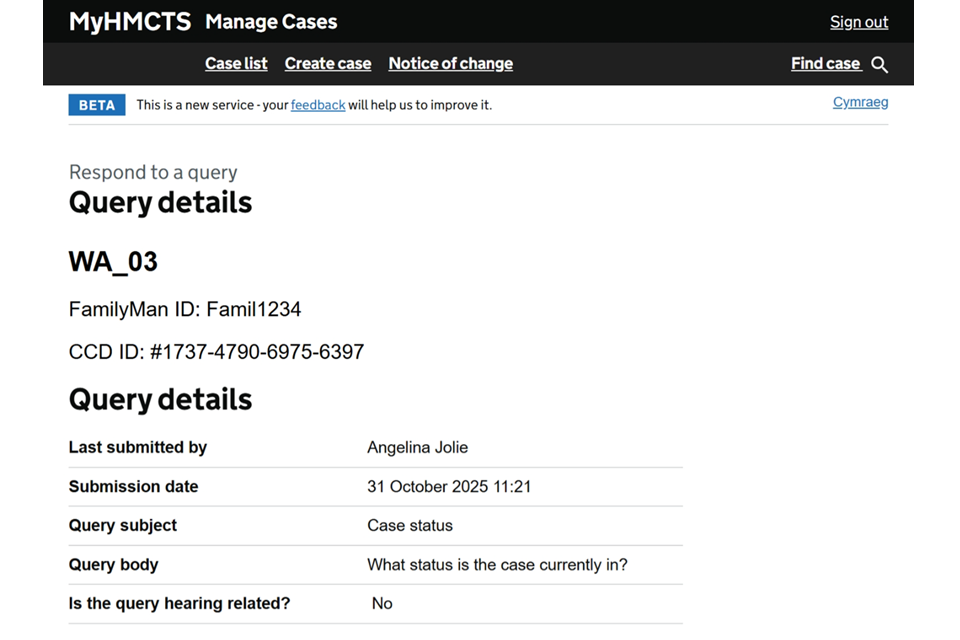The image size is (960, 640).
Task: Switch language to Cymraeg
Action: (860, 102)
